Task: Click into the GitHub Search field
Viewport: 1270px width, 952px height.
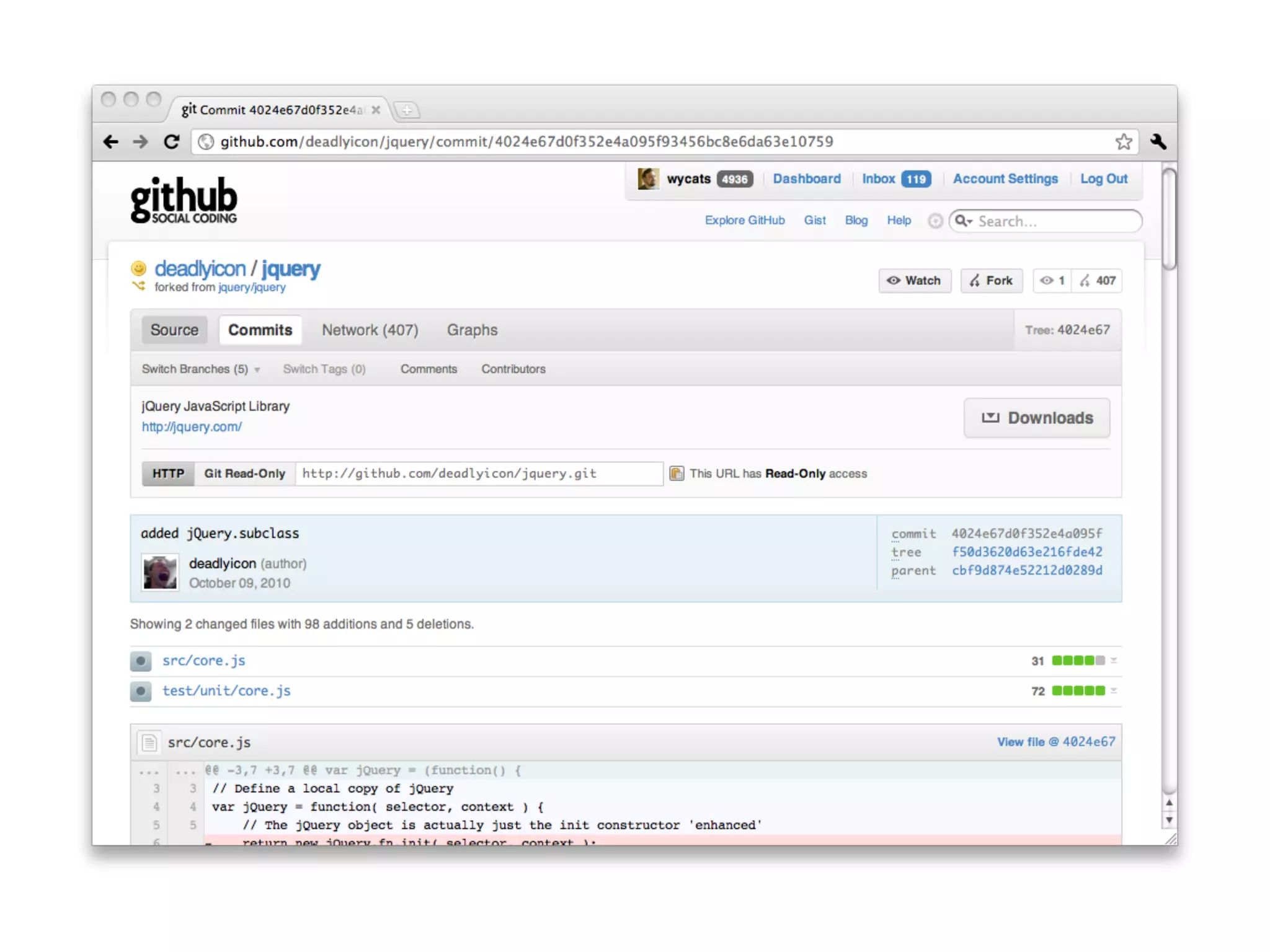Action: point(1054,221)
